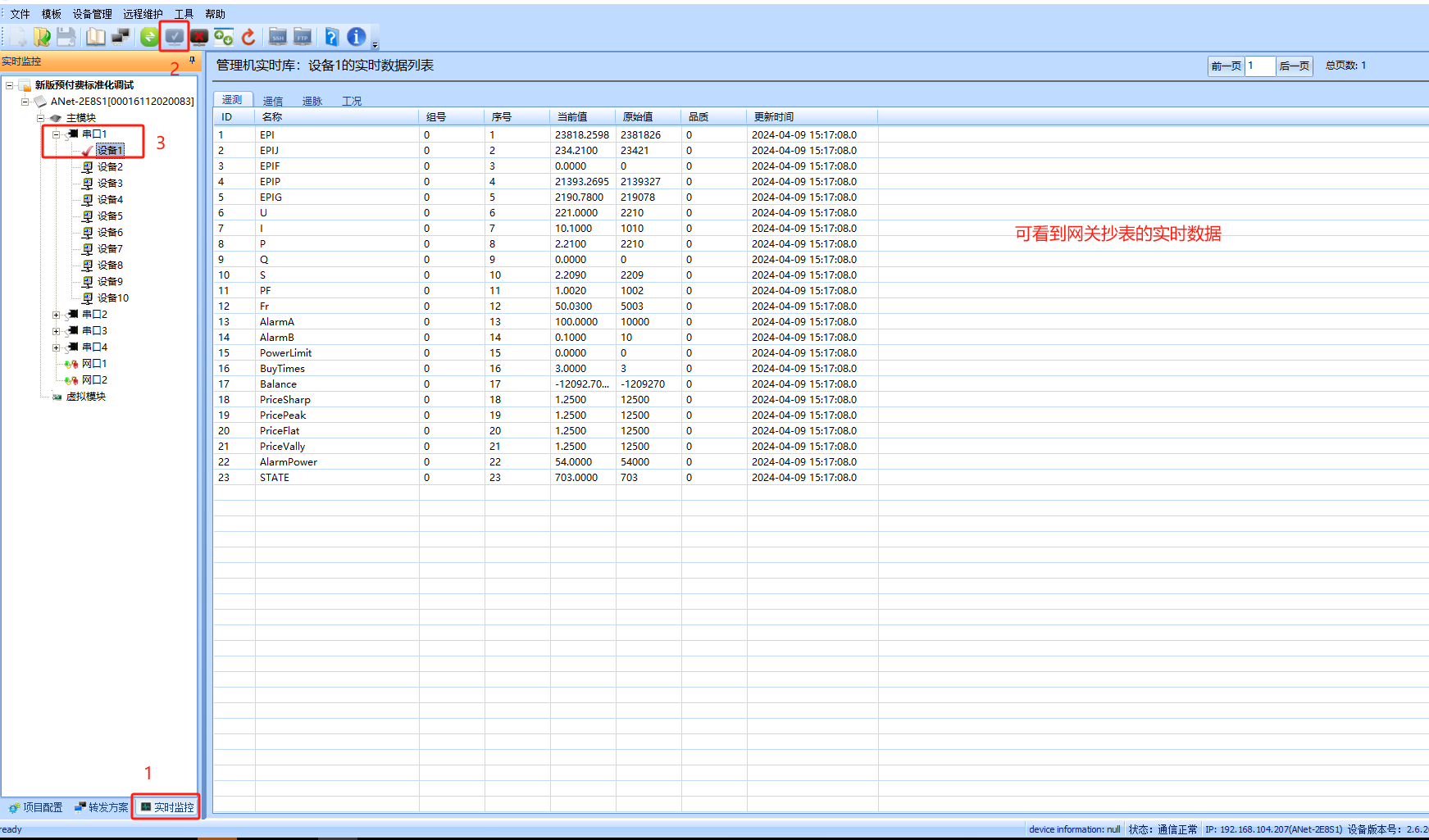
Task: Click the 前一页 previous page button
Action: coord(1226,66)
